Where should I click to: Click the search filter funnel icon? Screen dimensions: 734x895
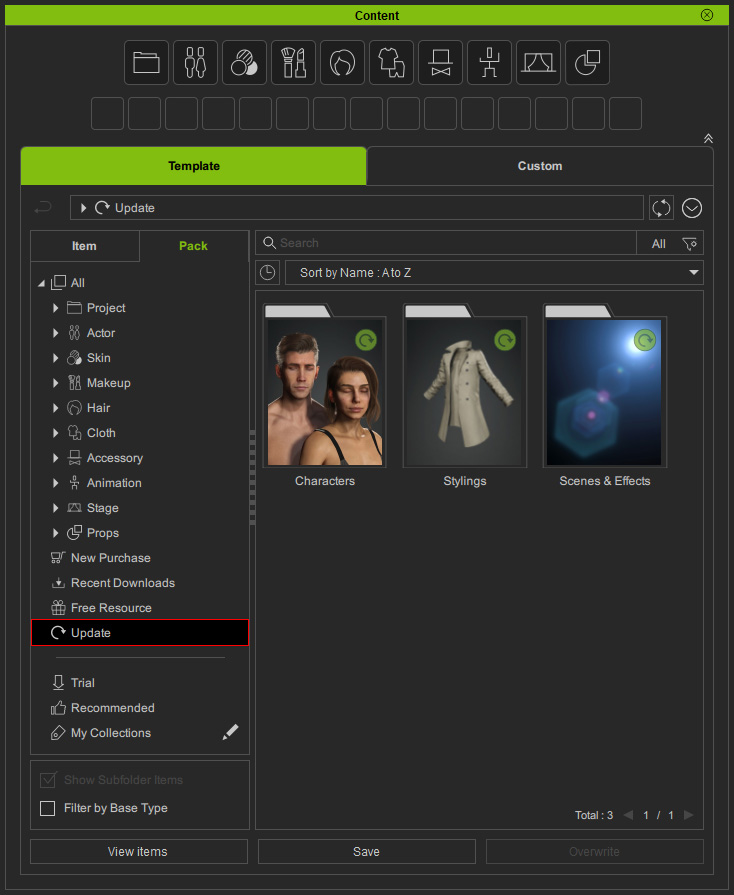[689, 243]
